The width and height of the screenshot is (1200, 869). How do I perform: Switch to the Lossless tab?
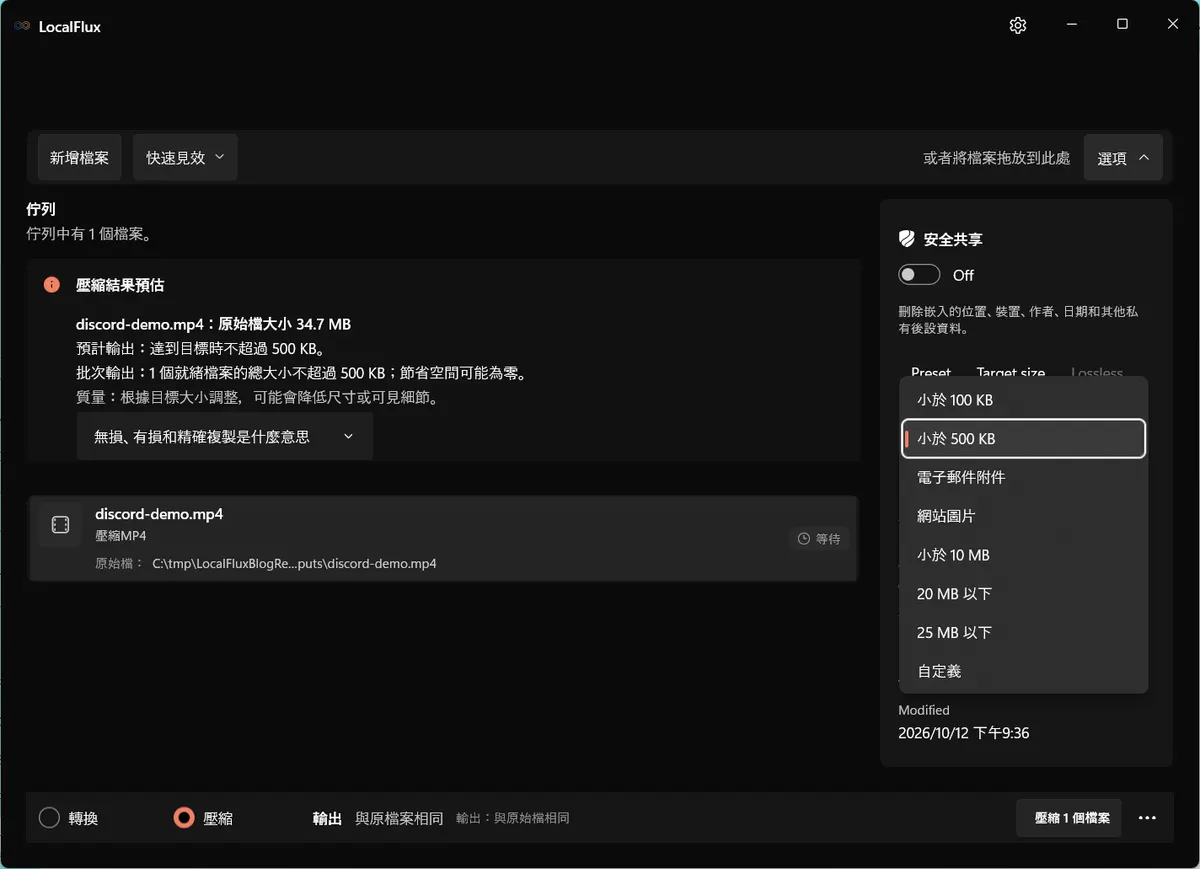pos(1097,372)
